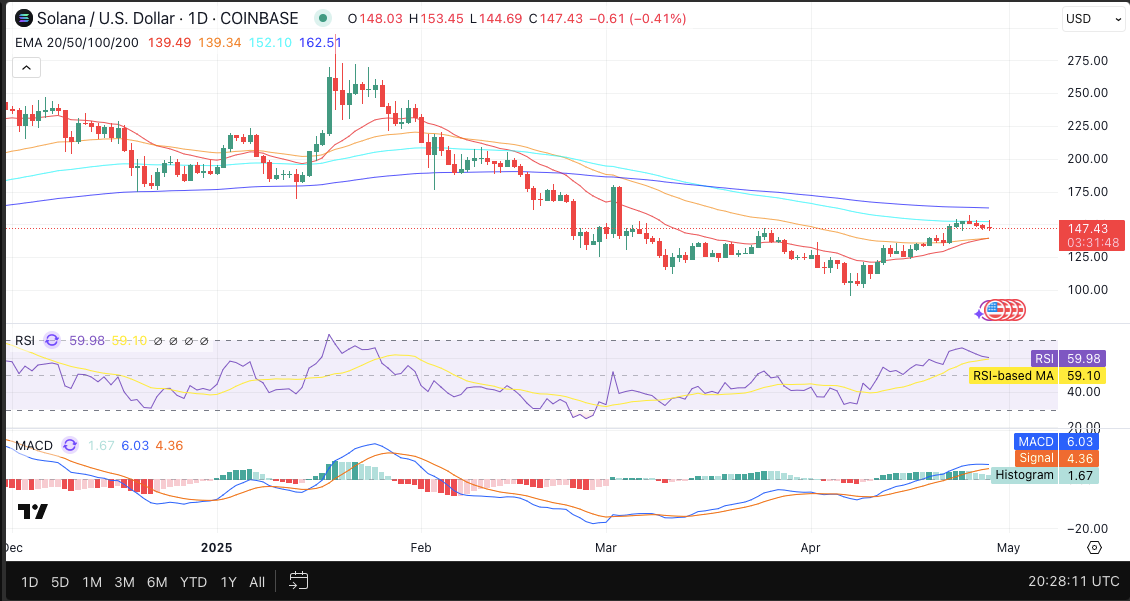Viewport: 1130px width, 601px height.
Task: Click the EMA 100 value 152.10
Action: click(x=270, y=43)
